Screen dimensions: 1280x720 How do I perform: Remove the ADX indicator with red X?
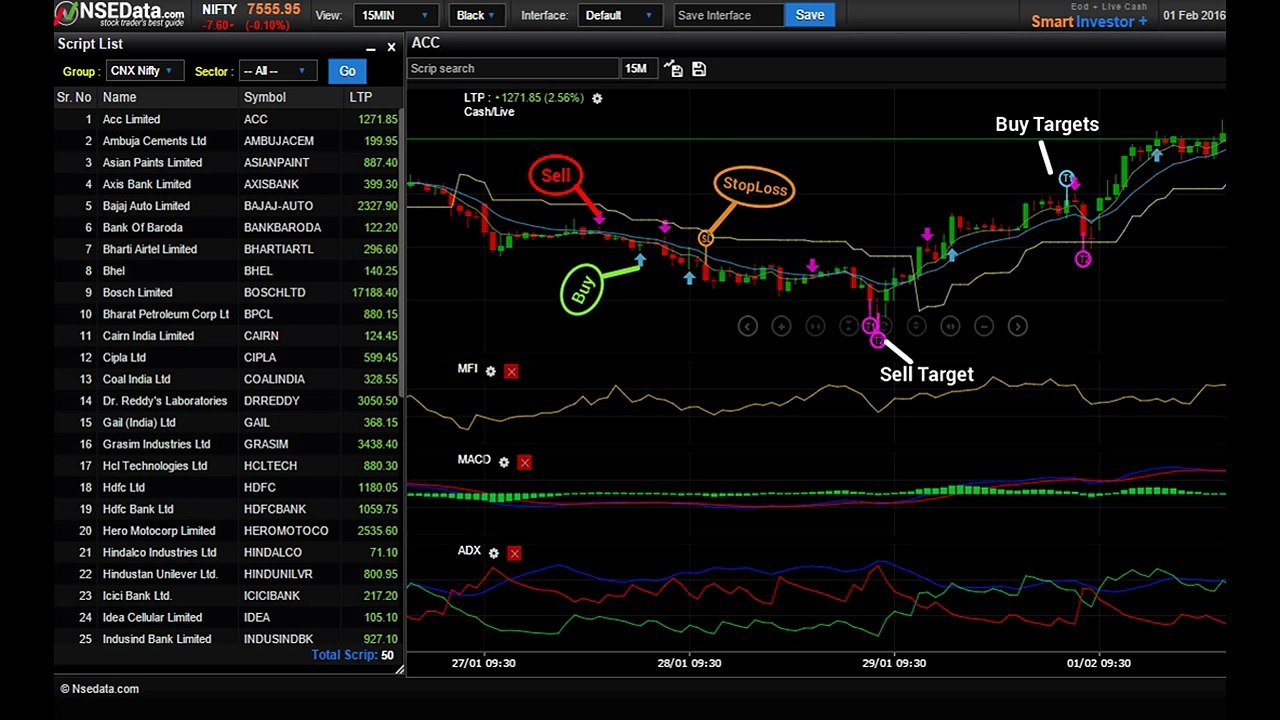point(514,553)
